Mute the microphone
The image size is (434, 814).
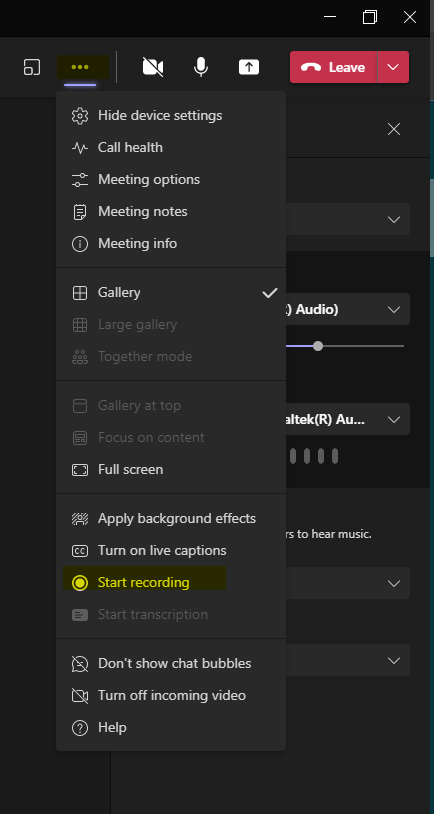(x=201, y=67)
